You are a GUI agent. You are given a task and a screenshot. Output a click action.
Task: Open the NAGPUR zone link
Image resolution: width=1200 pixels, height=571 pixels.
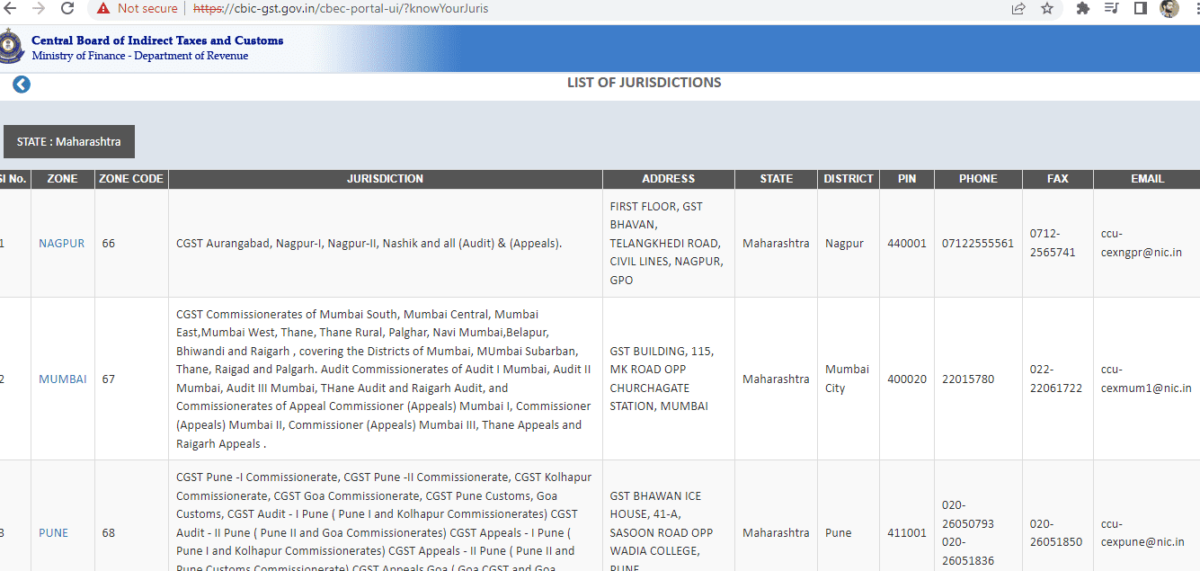pos(62,243)
